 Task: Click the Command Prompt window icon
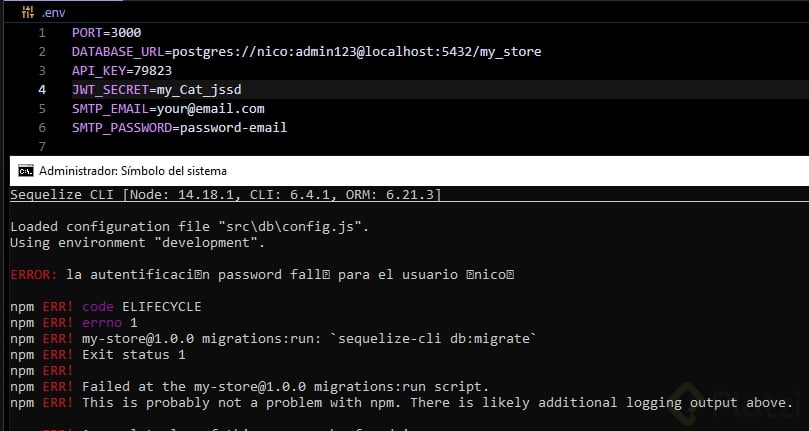pos(25,170)
